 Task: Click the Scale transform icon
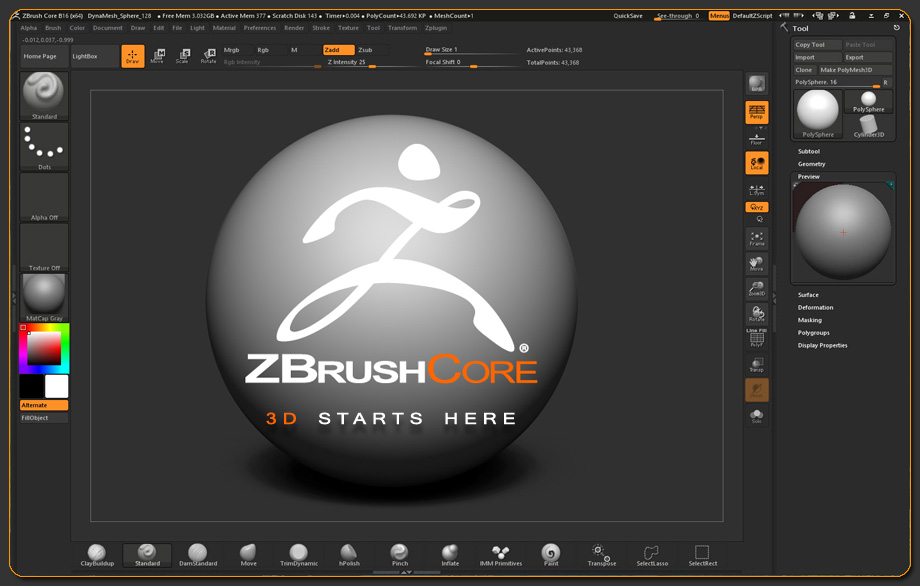click(x=182, y=56)
